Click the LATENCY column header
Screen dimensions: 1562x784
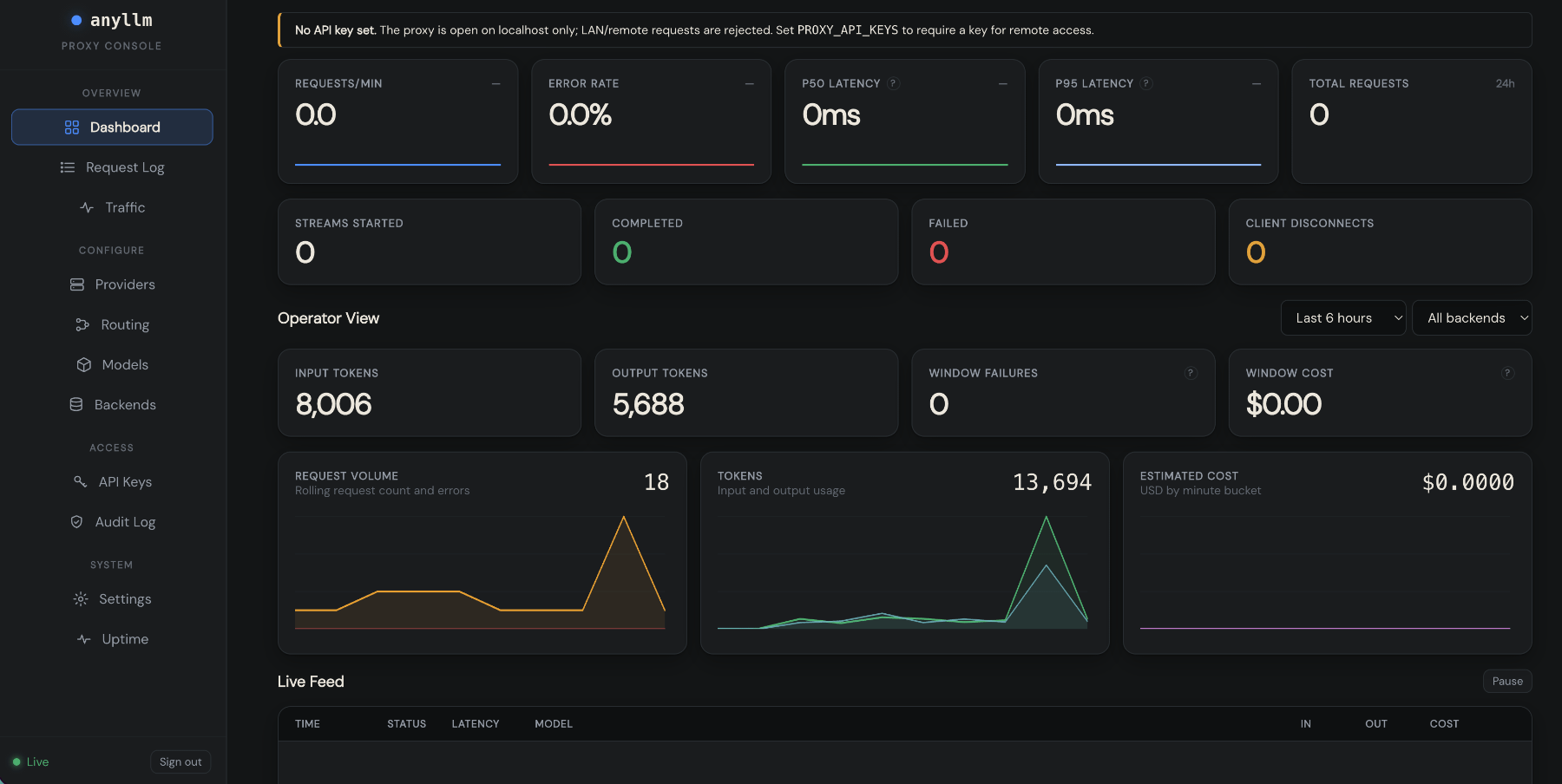click(476, 724)
